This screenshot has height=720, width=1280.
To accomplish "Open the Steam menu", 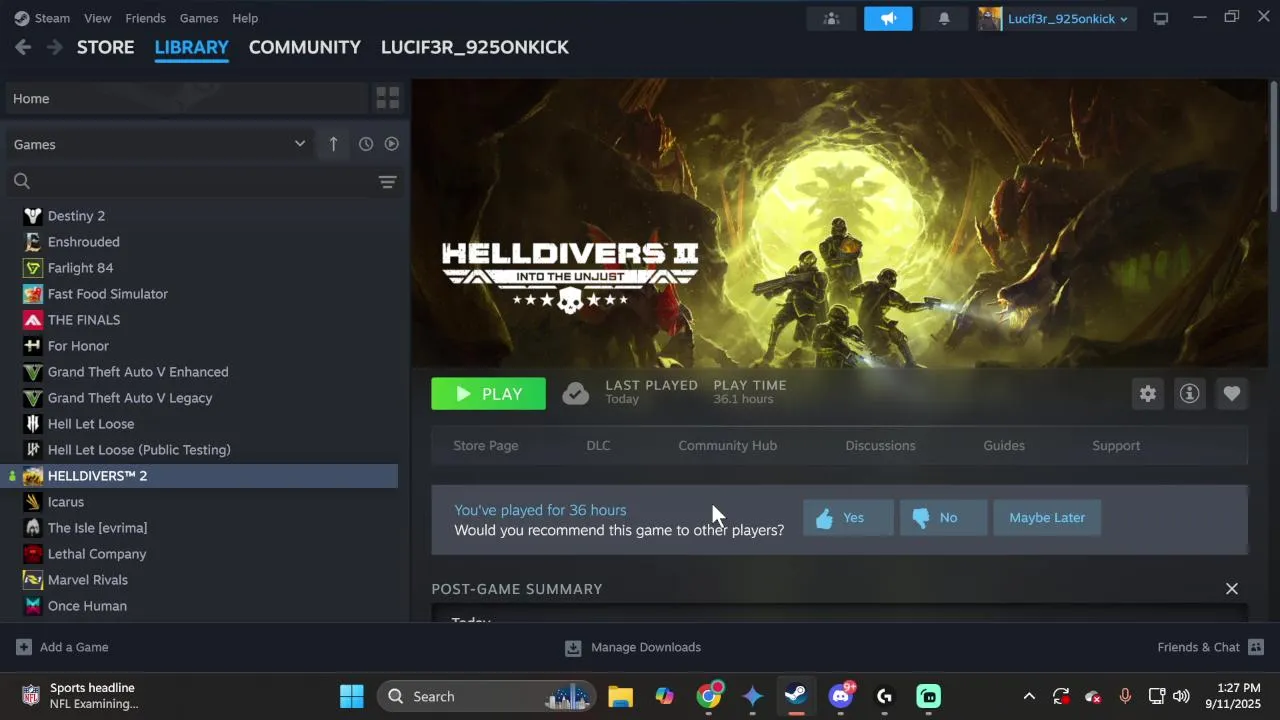I will tap(42, 18).
